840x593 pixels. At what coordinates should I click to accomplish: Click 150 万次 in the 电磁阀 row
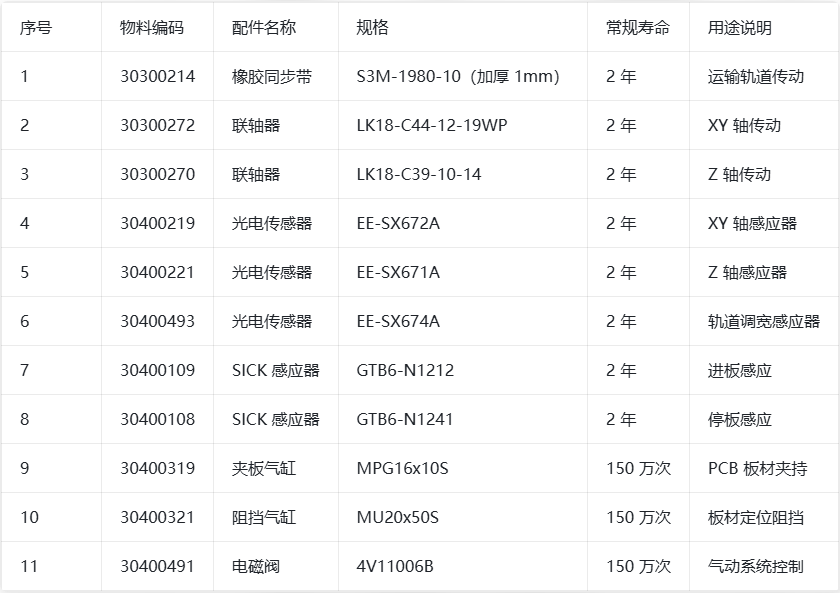click(x=639, y=567)
